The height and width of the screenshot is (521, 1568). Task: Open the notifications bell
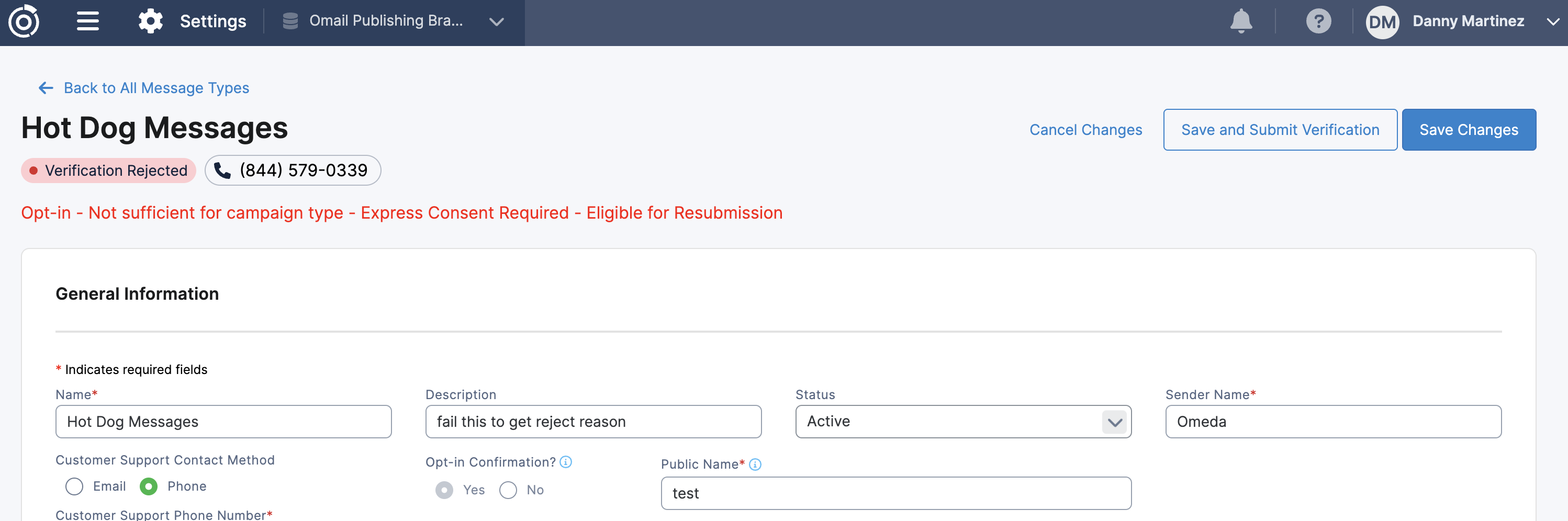coord(1240,22)
